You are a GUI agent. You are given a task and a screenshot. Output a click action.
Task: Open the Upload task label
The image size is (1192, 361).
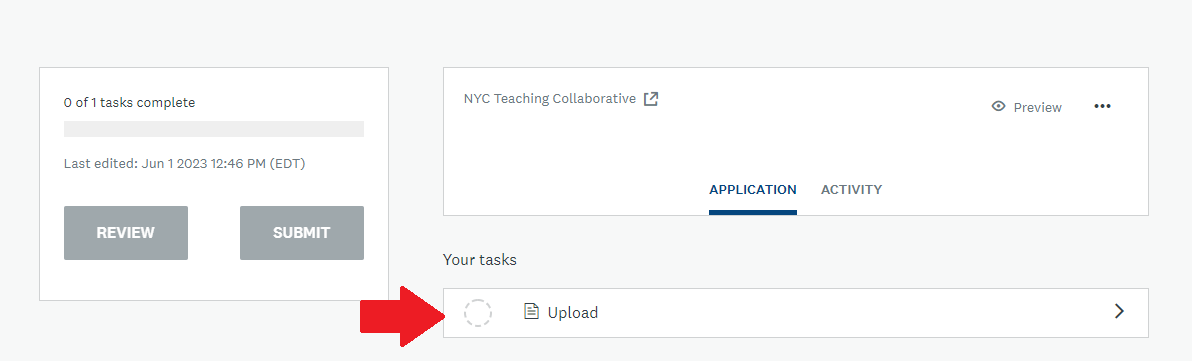[x=572, y=312]
